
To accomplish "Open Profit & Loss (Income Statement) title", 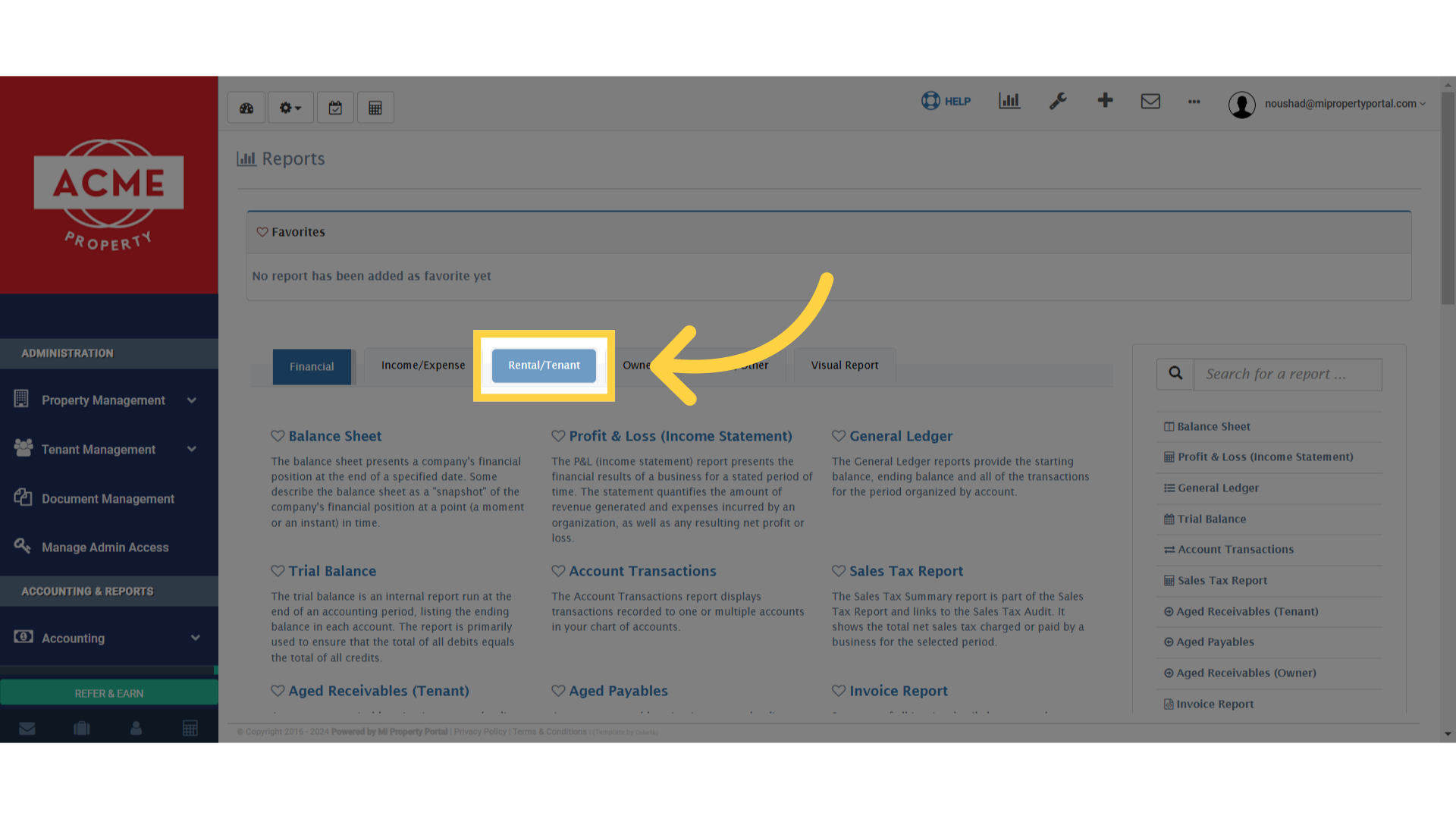I will [680, 436].
